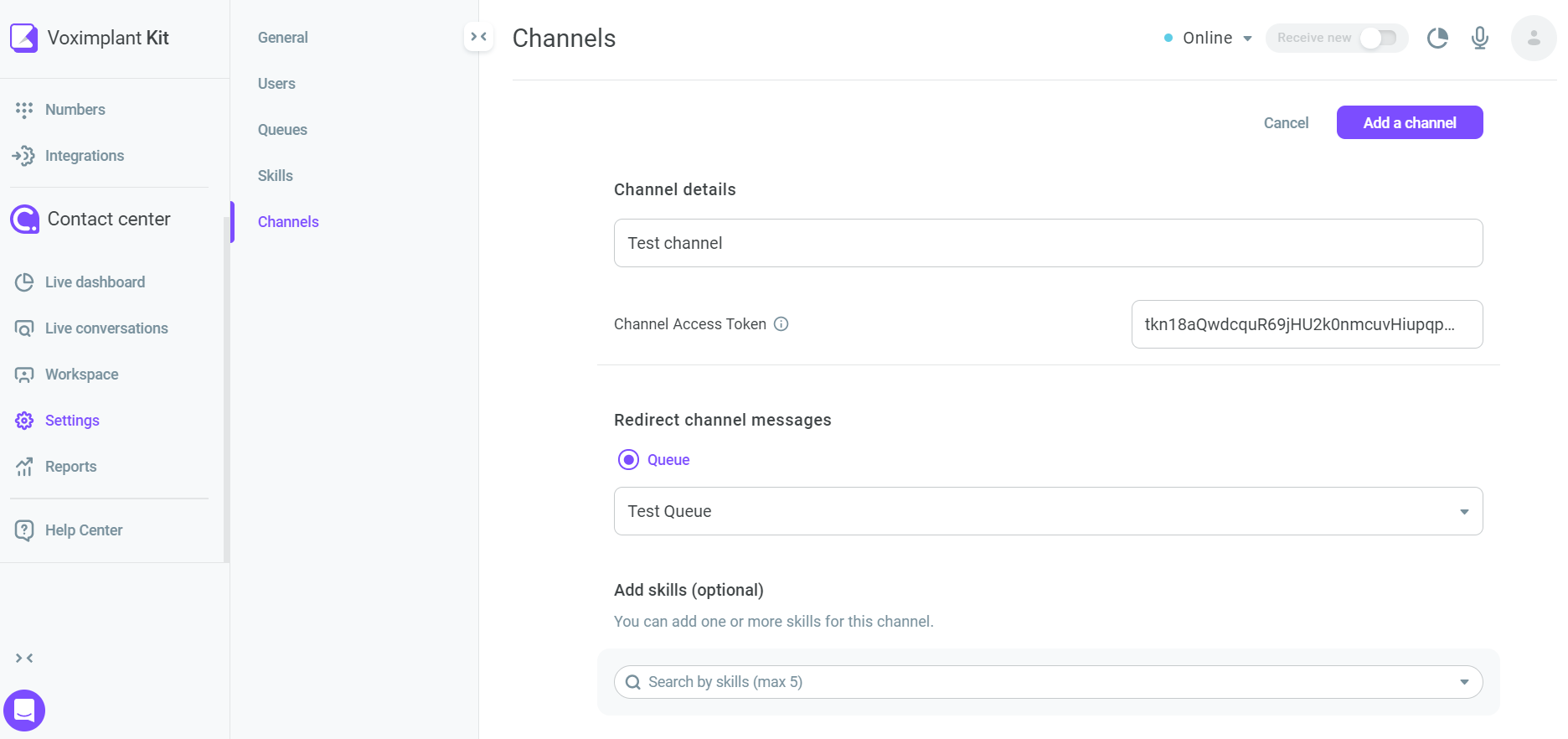Click the skills search magnifier icon
Screen dimensions: 1568x739
pyautogui.click(x=633, y=682)
